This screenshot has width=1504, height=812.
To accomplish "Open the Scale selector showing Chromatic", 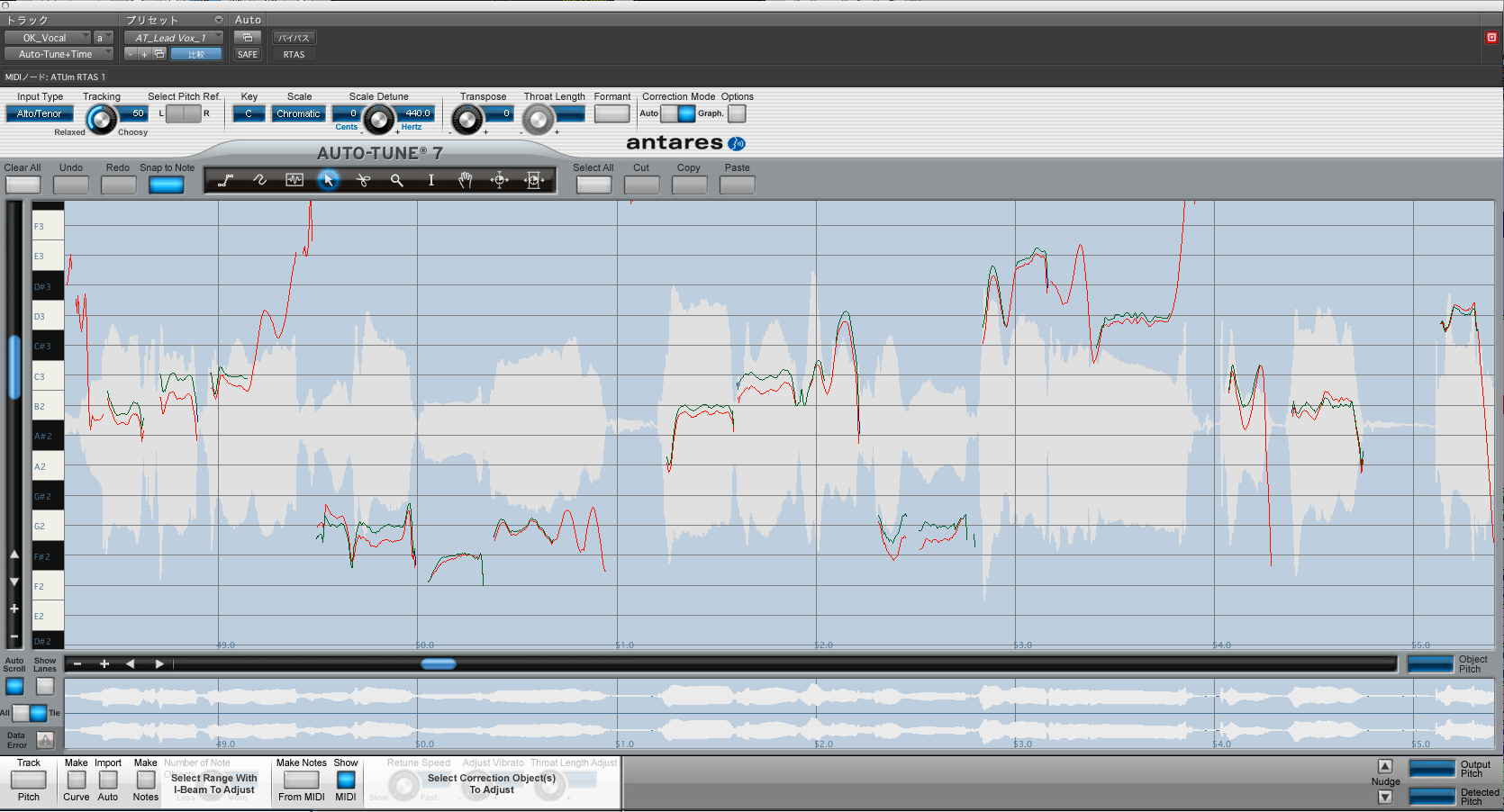I will [298, 113].
